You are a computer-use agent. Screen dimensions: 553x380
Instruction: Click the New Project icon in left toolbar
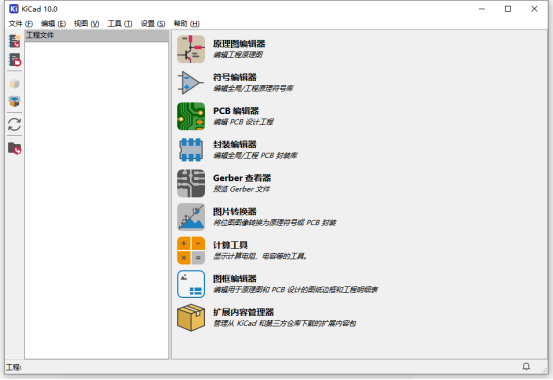(14, 41)
